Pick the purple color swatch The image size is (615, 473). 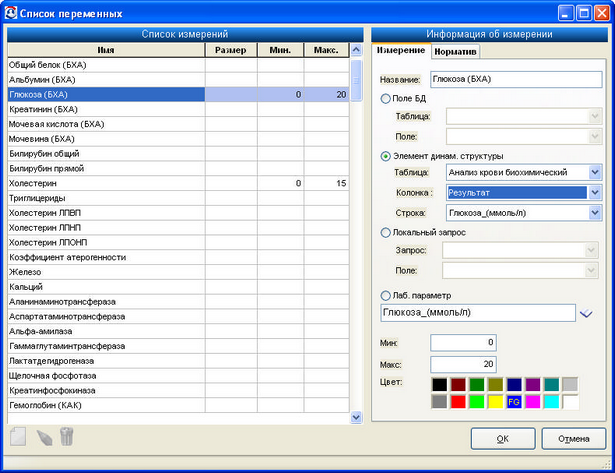pos(533,384)
